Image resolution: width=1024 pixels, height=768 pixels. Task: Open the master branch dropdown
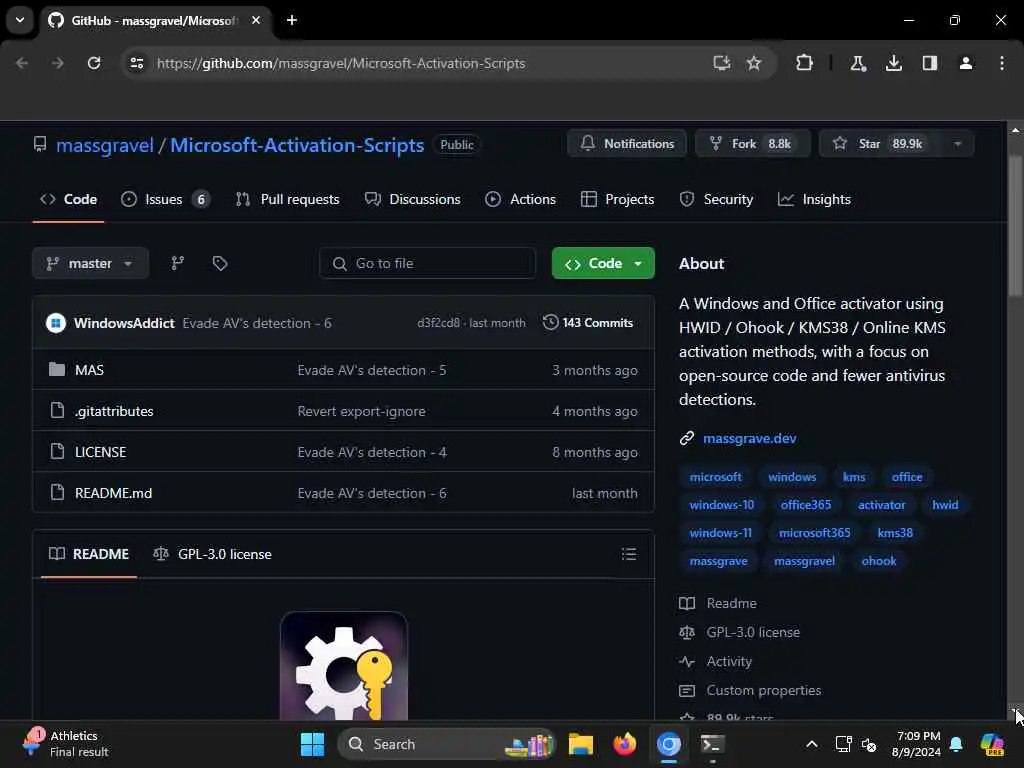point(90,263)
